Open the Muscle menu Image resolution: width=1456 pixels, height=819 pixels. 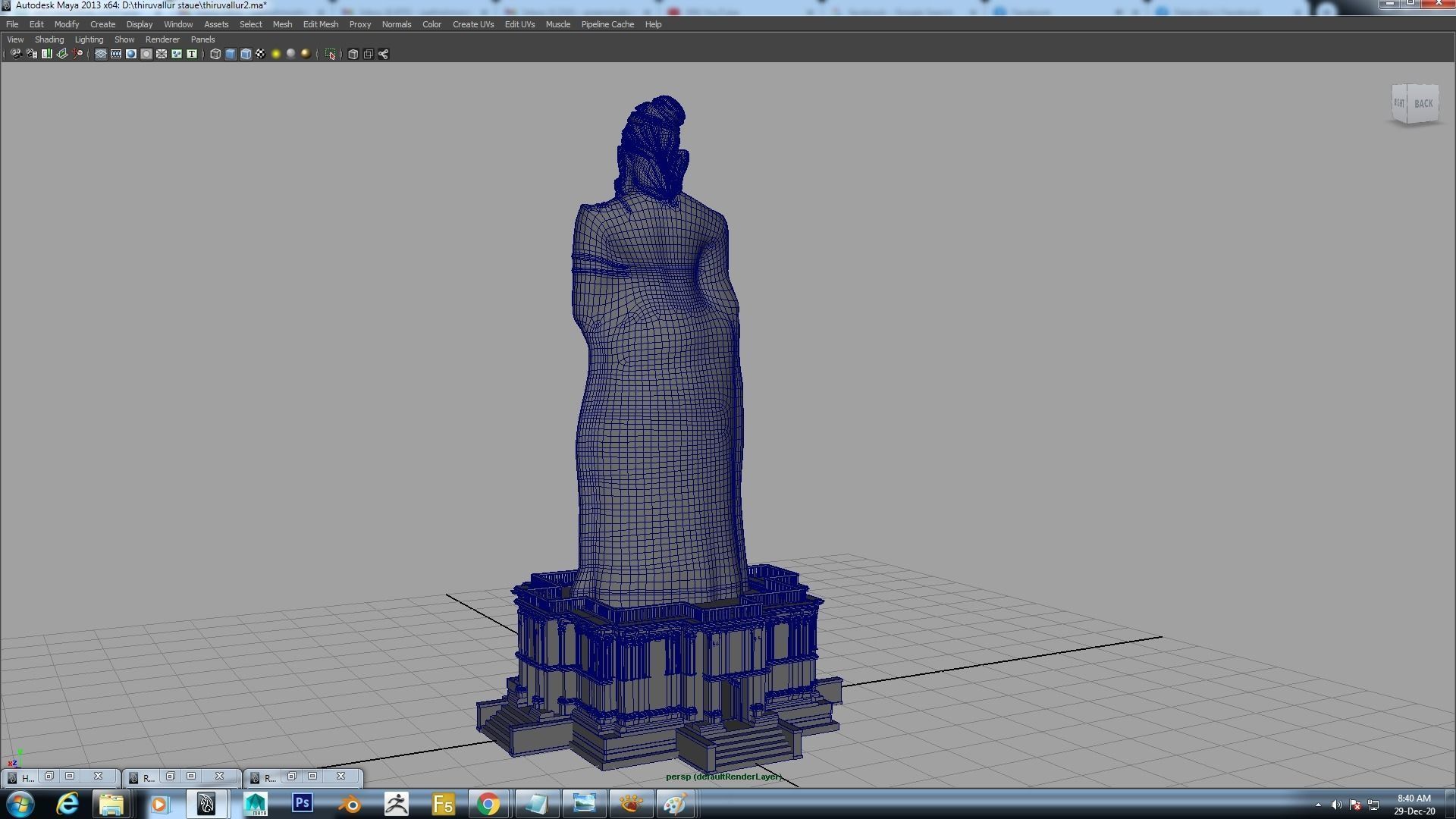[558, 24]
